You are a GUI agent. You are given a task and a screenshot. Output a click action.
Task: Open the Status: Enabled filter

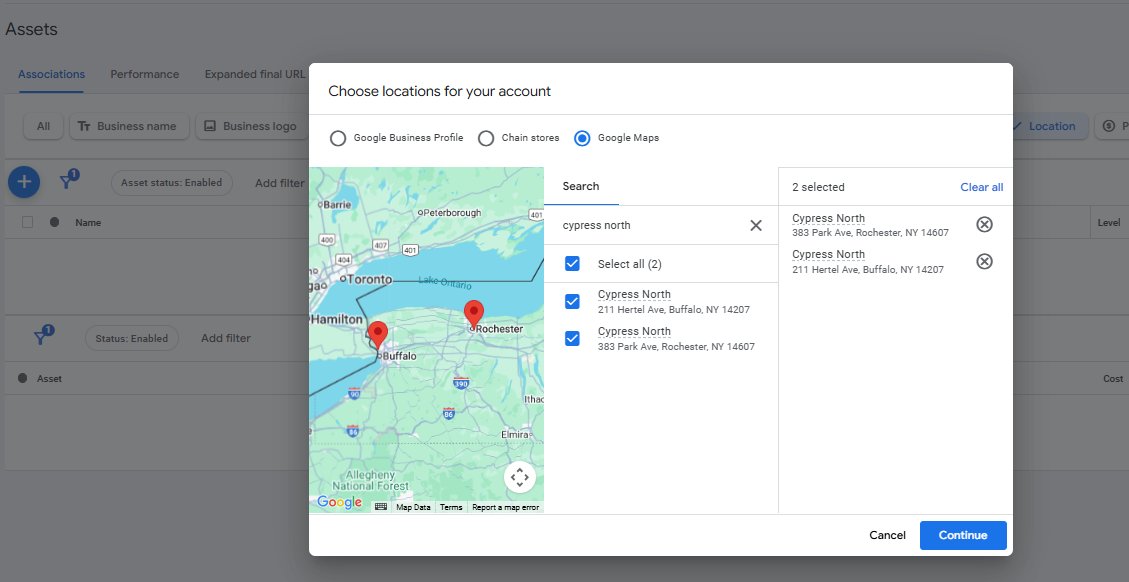132,338
